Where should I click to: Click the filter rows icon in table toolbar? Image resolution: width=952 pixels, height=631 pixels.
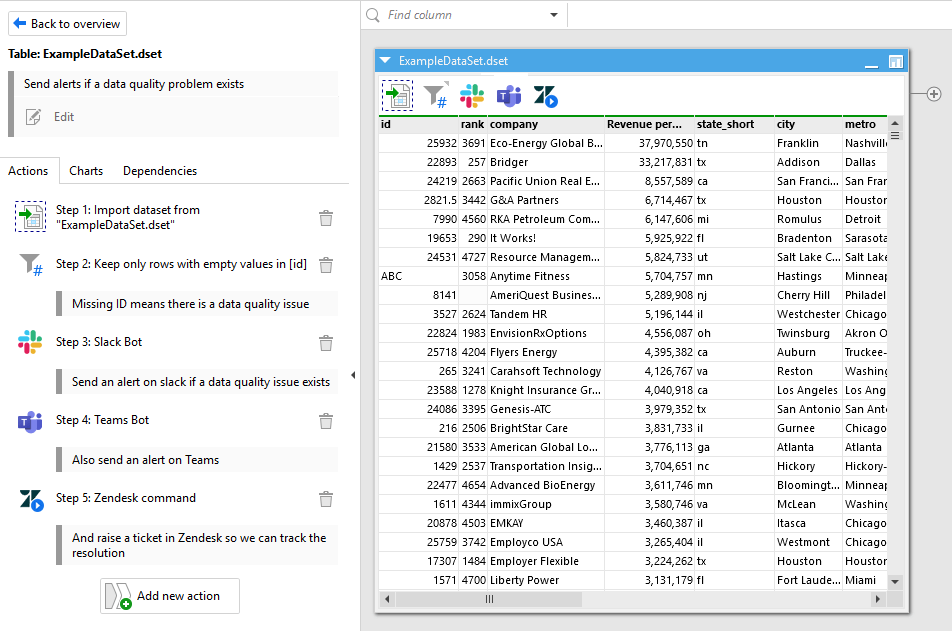pyautogui.click(x=435, y=95)
